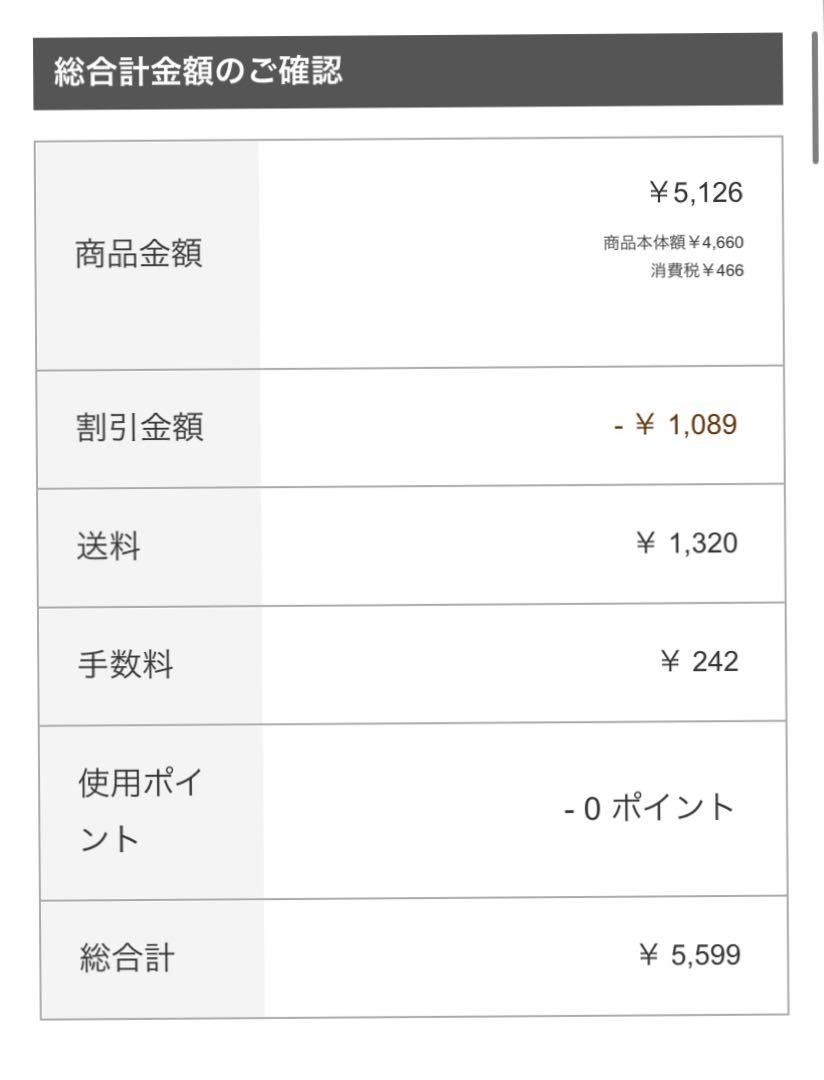824x1080 pixels.
Task: Click the grand total ¥5,599
Action: 690,955
